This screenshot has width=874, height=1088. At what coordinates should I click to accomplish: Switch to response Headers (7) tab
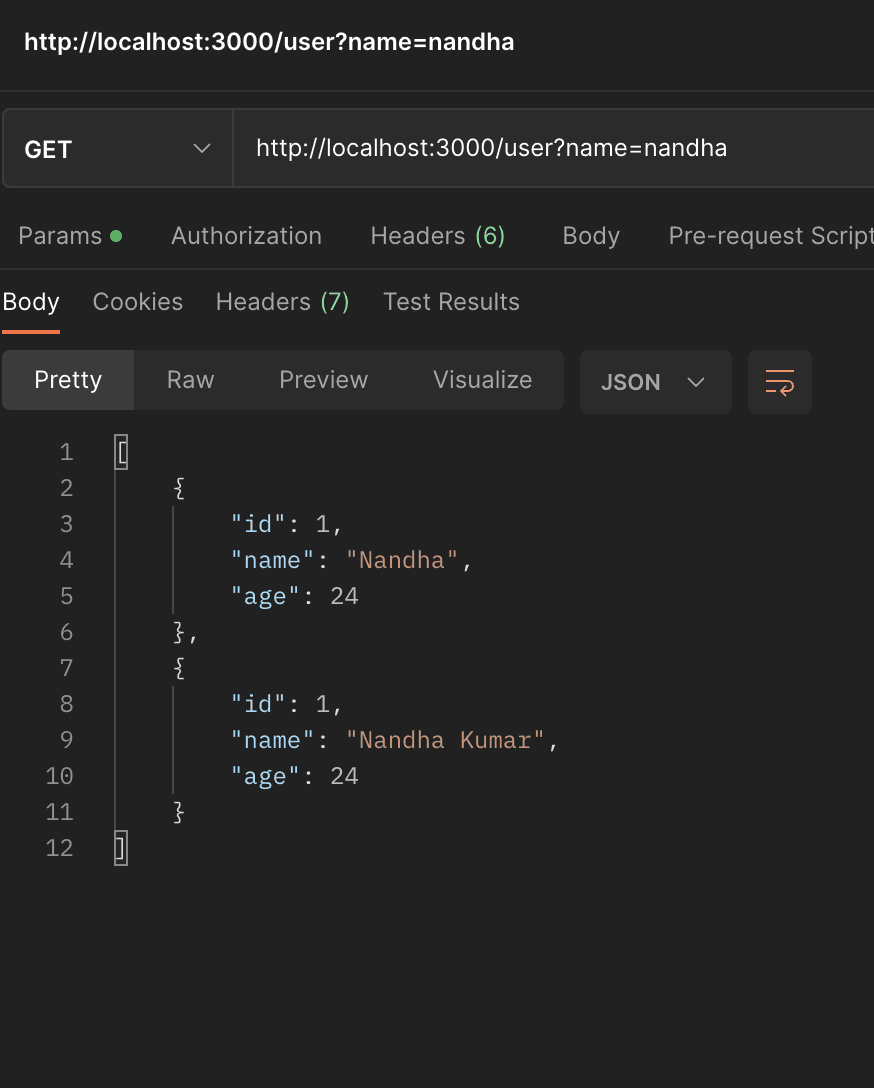coord(282,302)
